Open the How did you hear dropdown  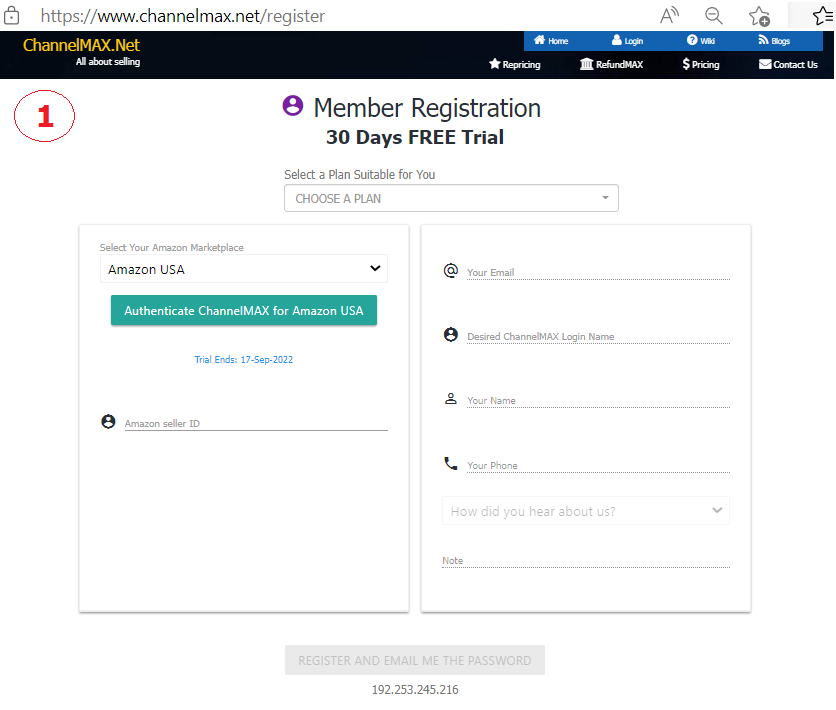[x=585, y=511]
